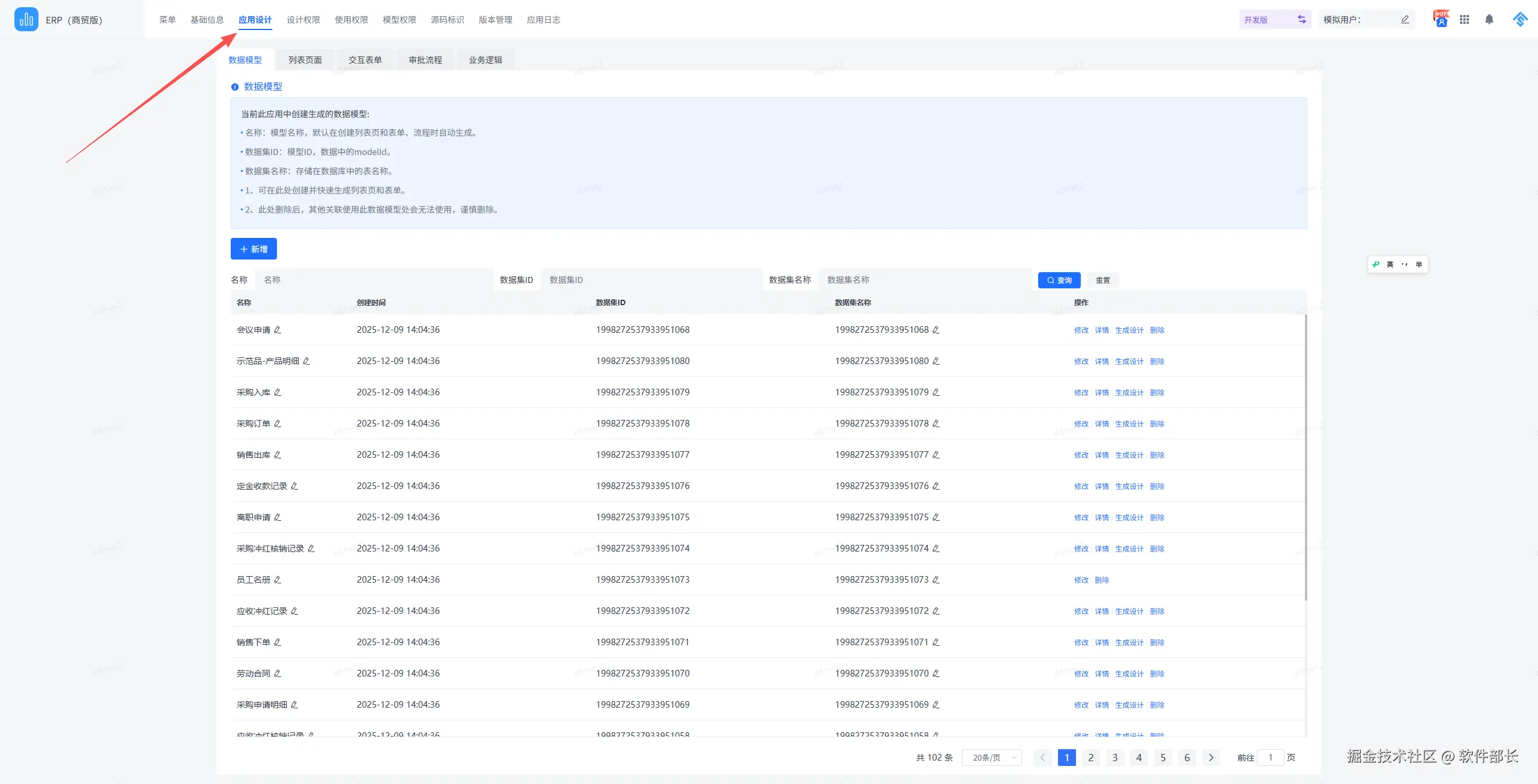Click the edit pencil beside 模拟用户
The width and height of the screenshot is (1538, 784).
click(1405, 19)
